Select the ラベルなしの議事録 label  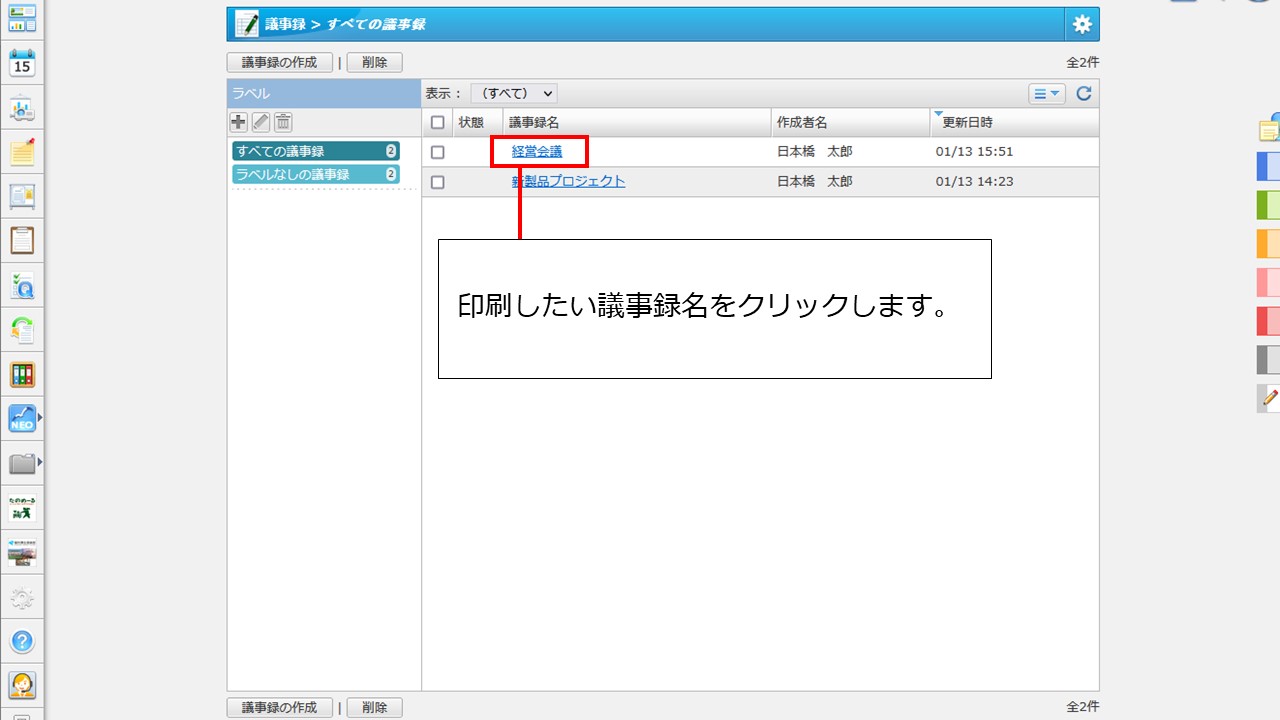[315, 174]
